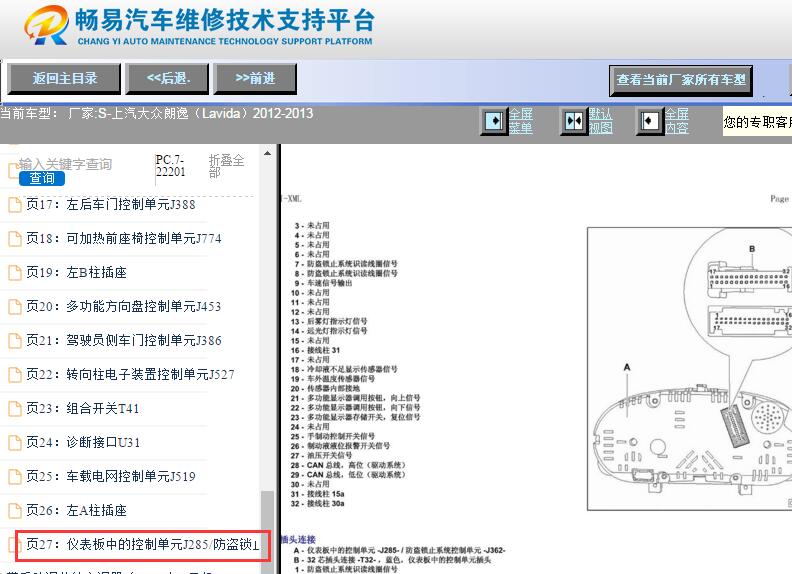Open the 全屏内容 link
The image size is (792, 574).
(x=677, y=121)
